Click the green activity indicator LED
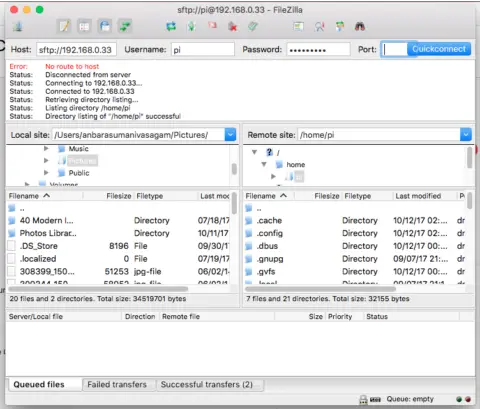The height and width of the screenshot is (409, 480). [459, 399]
